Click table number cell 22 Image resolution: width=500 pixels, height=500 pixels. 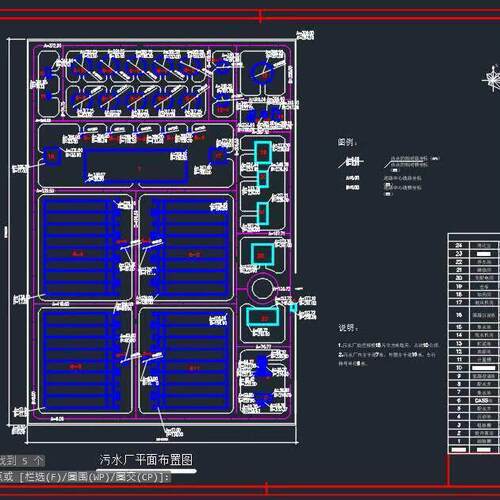pos(459,262)
